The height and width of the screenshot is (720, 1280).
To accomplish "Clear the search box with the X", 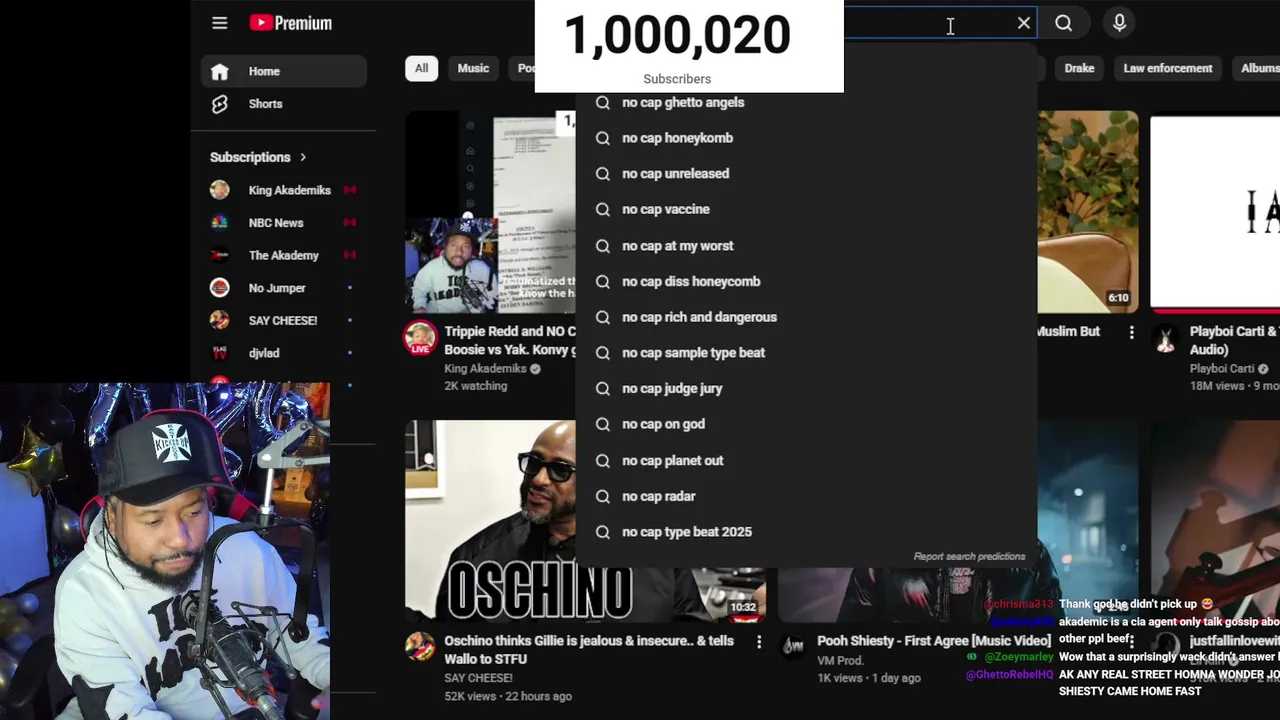I will 1024,23.
